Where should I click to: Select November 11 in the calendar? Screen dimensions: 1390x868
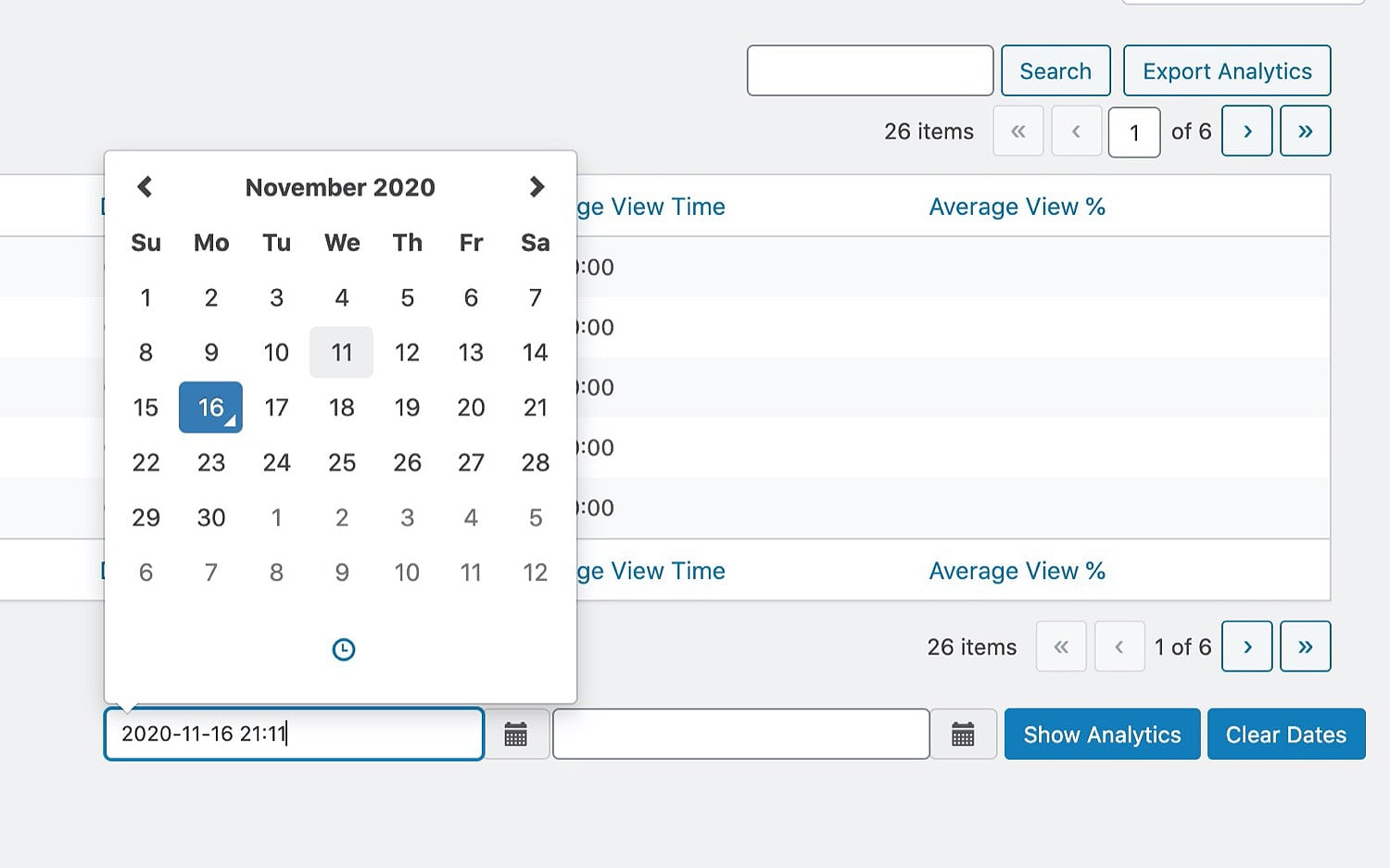[x=341, y=353]
